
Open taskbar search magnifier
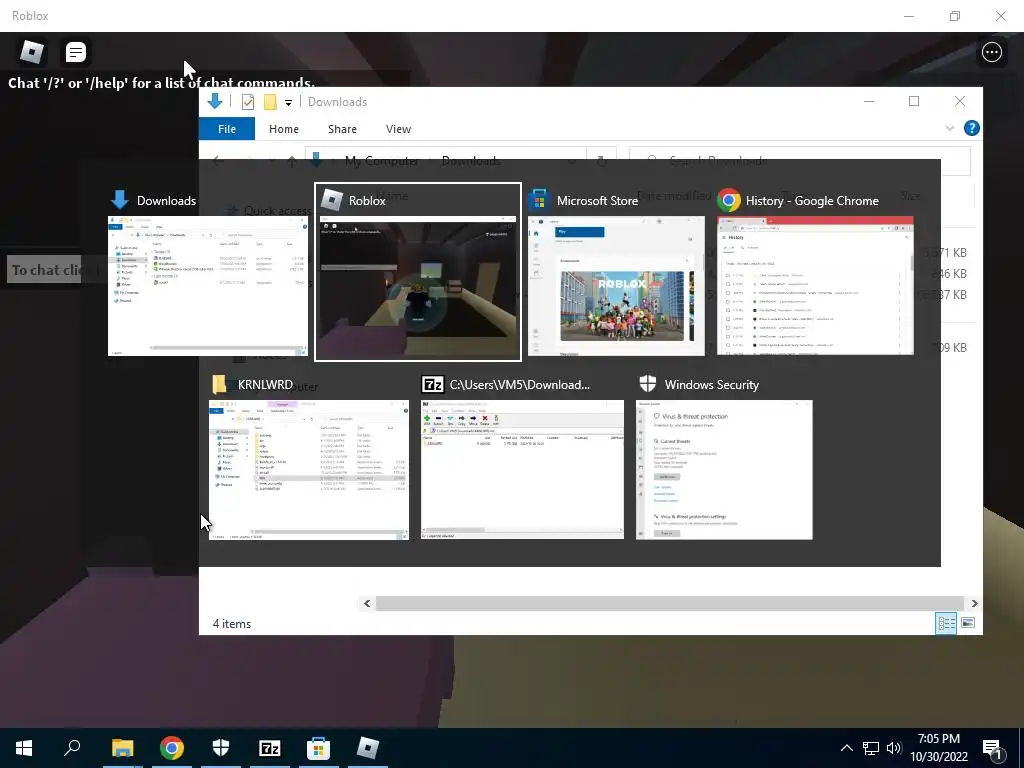[x=72, y=748]
